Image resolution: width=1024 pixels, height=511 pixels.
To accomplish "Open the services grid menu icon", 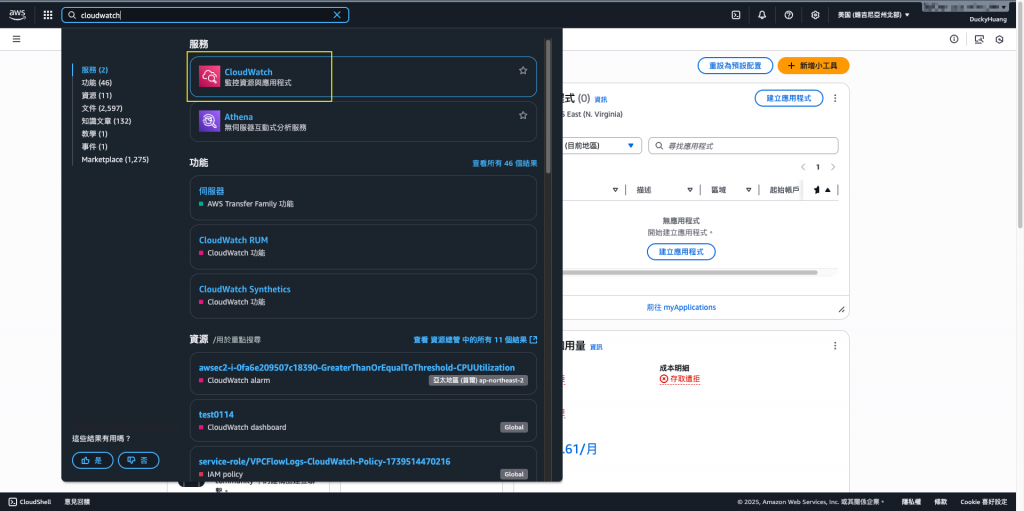I will [48, 15].
